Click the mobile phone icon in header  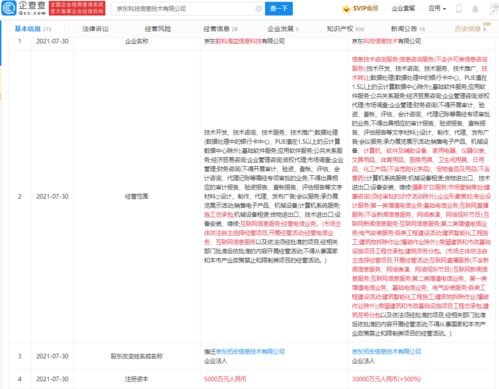pos(459,9)
